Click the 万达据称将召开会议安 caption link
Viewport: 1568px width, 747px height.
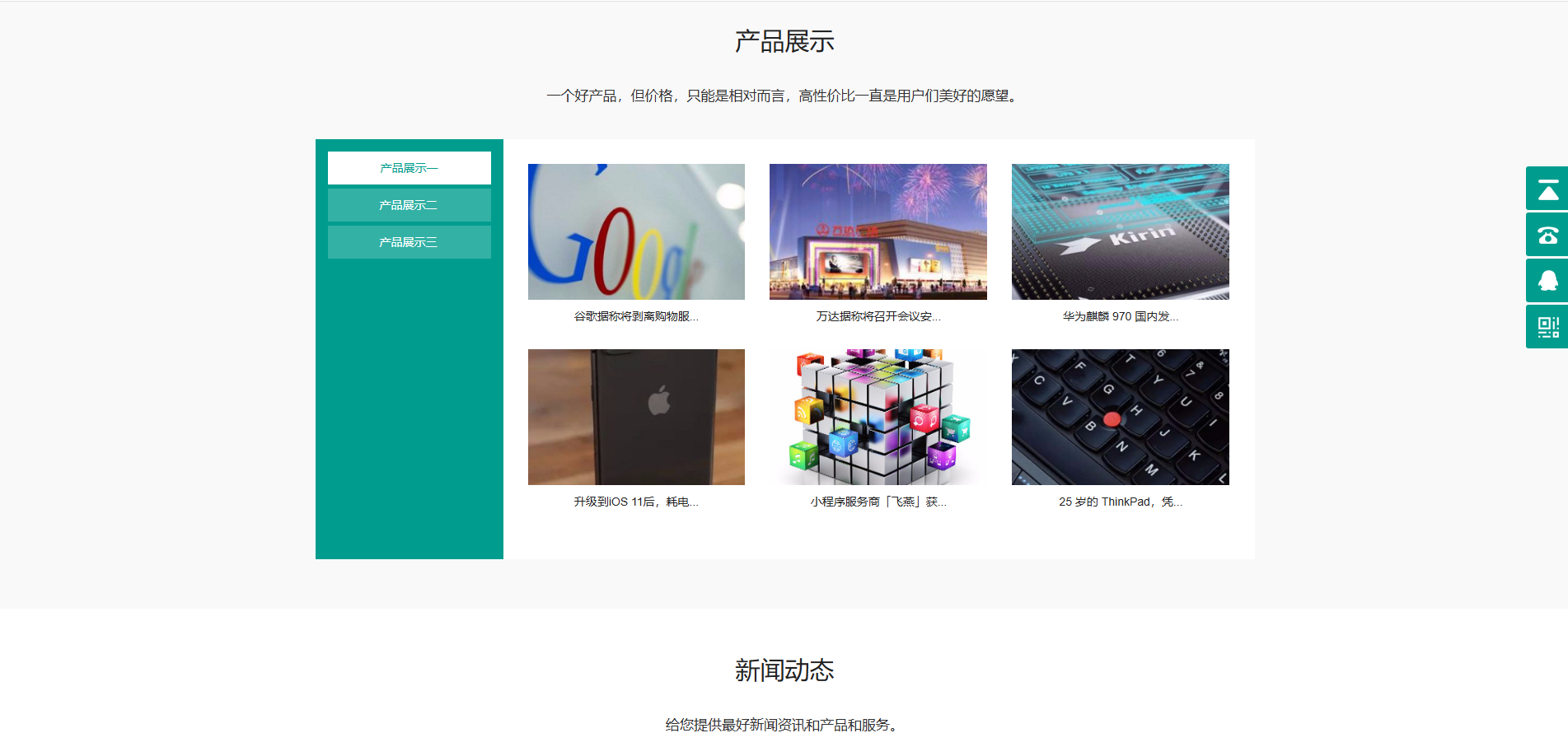(878, 316)
